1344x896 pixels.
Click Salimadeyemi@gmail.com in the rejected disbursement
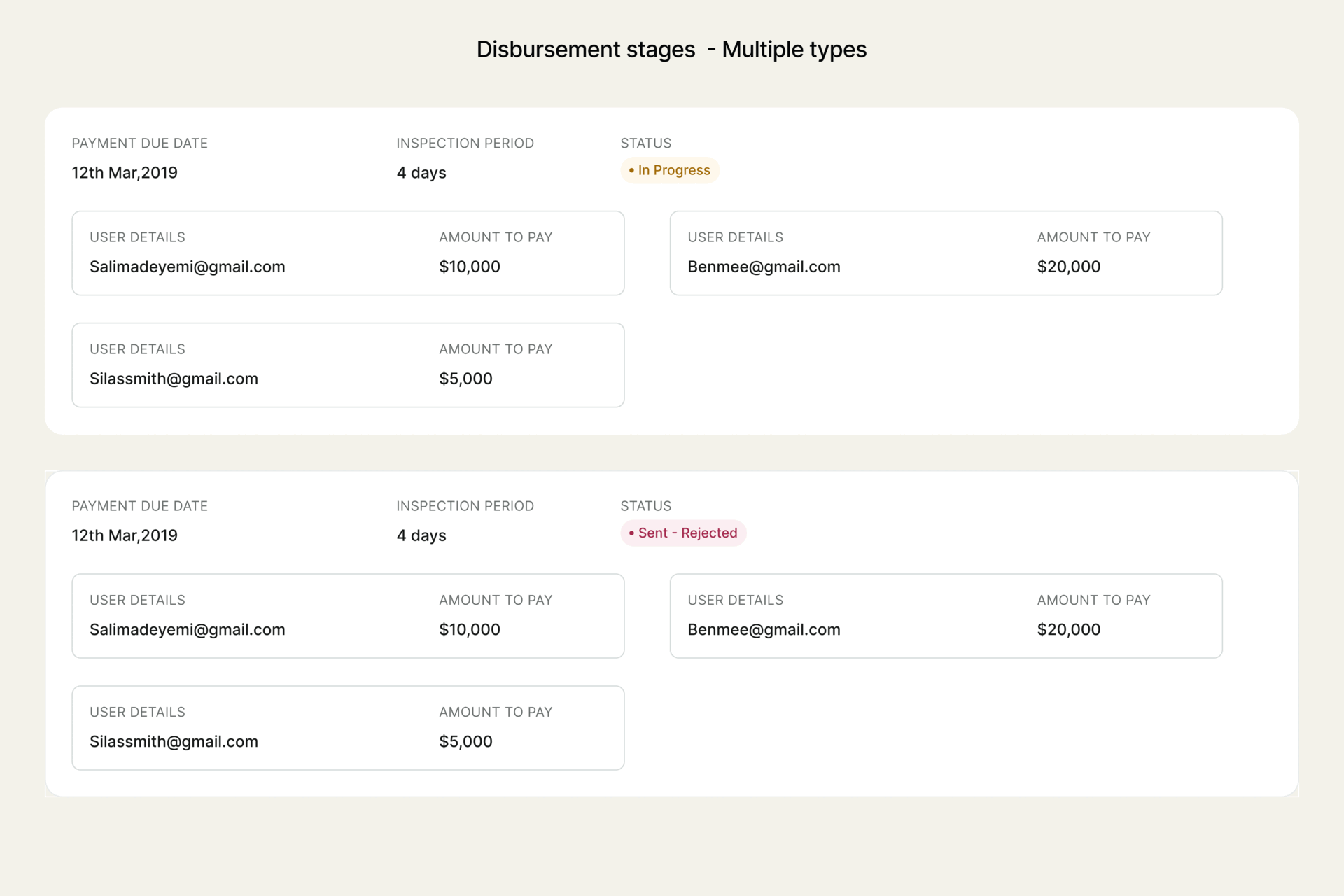(x=188, y=629)
